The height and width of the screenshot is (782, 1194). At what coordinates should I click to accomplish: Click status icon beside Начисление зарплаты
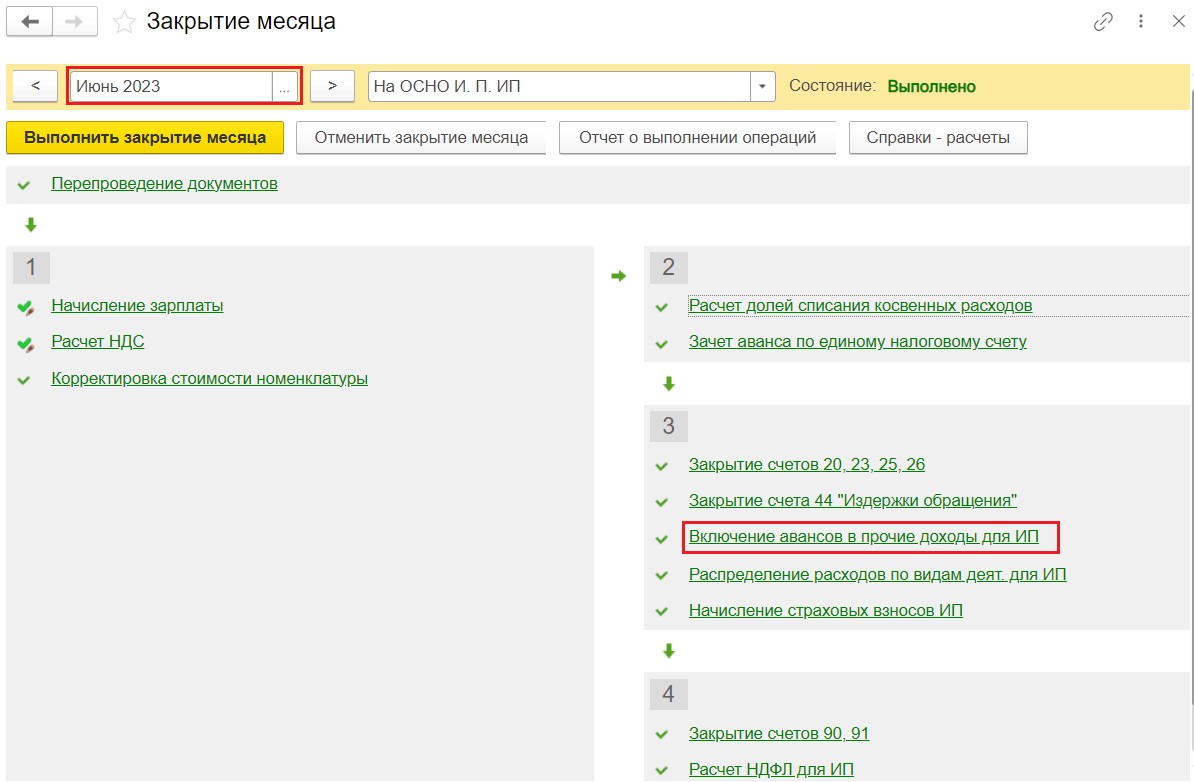pos(25,308)
